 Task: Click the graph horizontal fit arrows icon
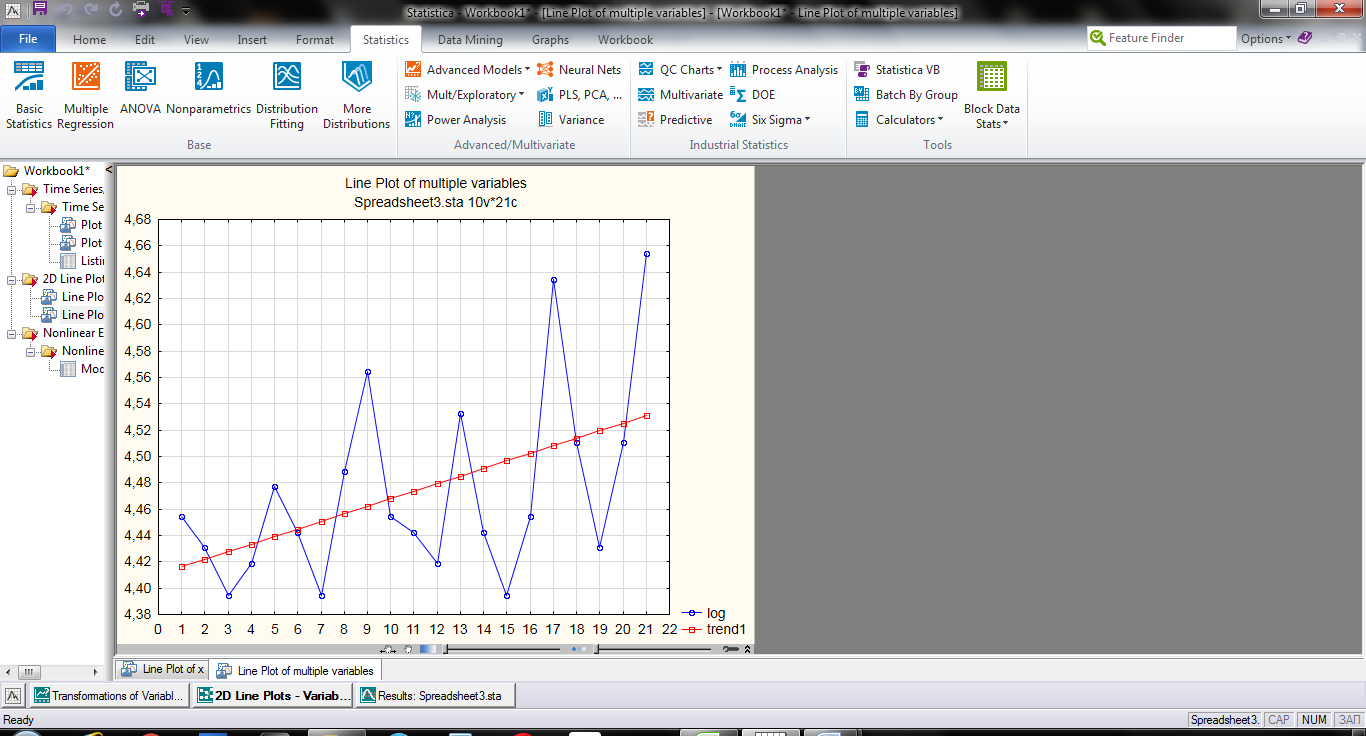[x=388, y=649]
